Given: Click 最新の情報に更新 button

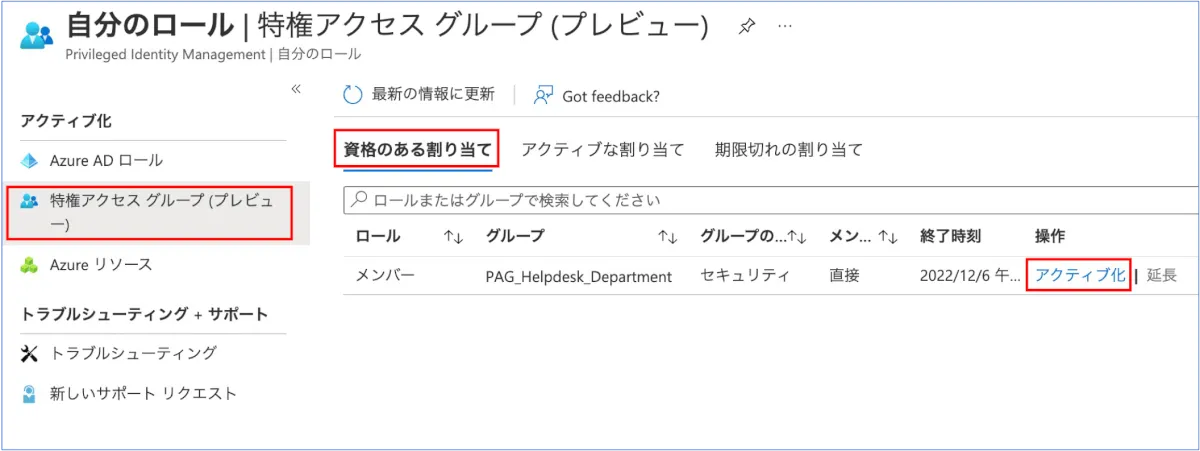Looking at the screenshot, I should click(420, 95).
